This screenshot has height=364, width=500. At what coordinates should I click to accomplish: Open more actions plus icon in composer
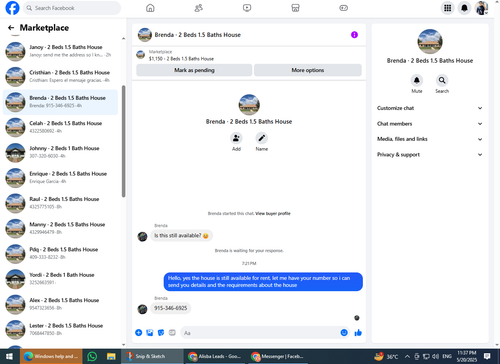139,333
